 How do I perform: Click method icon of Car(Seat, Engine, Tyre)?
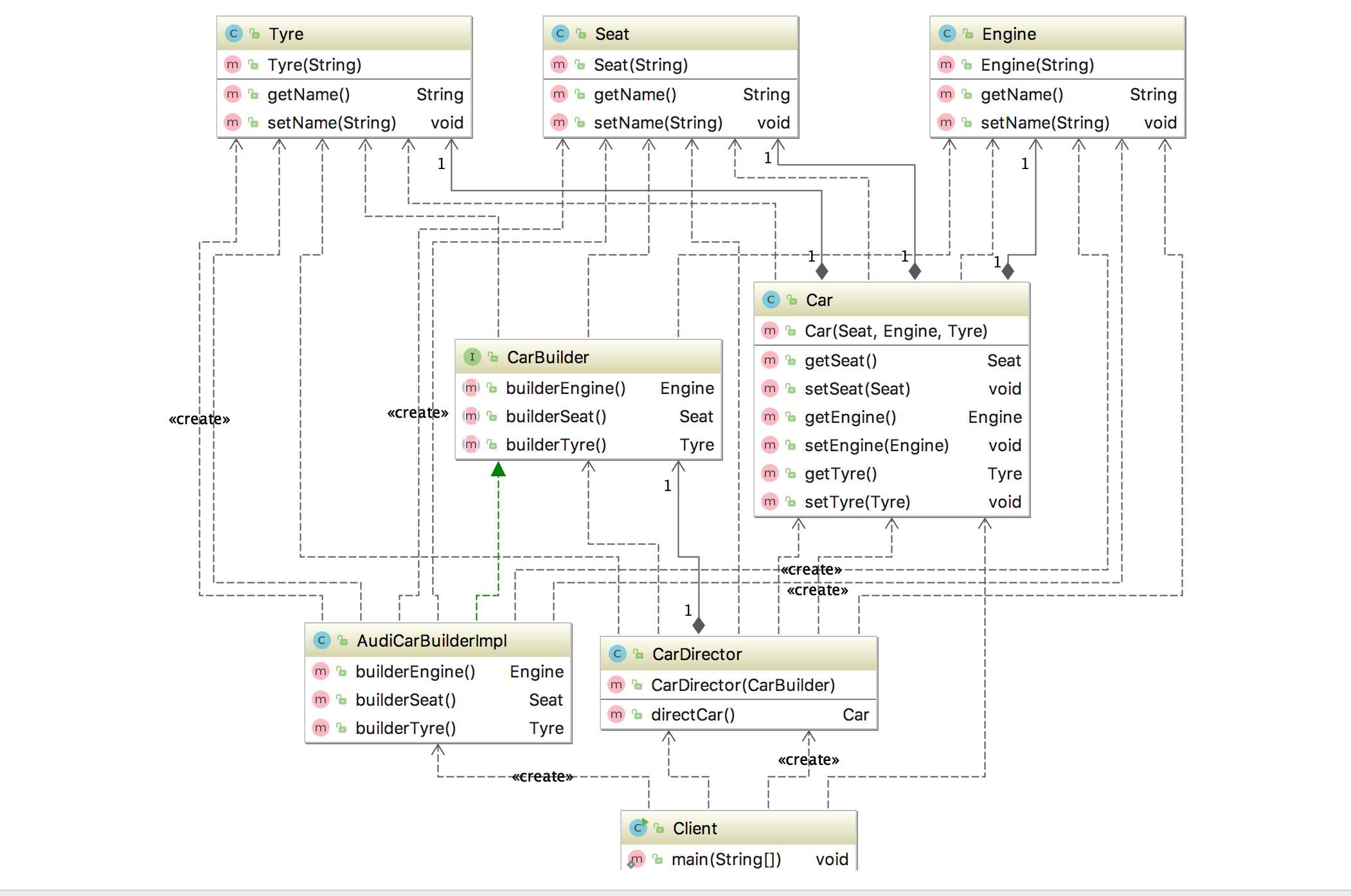(x=770, y=330)
